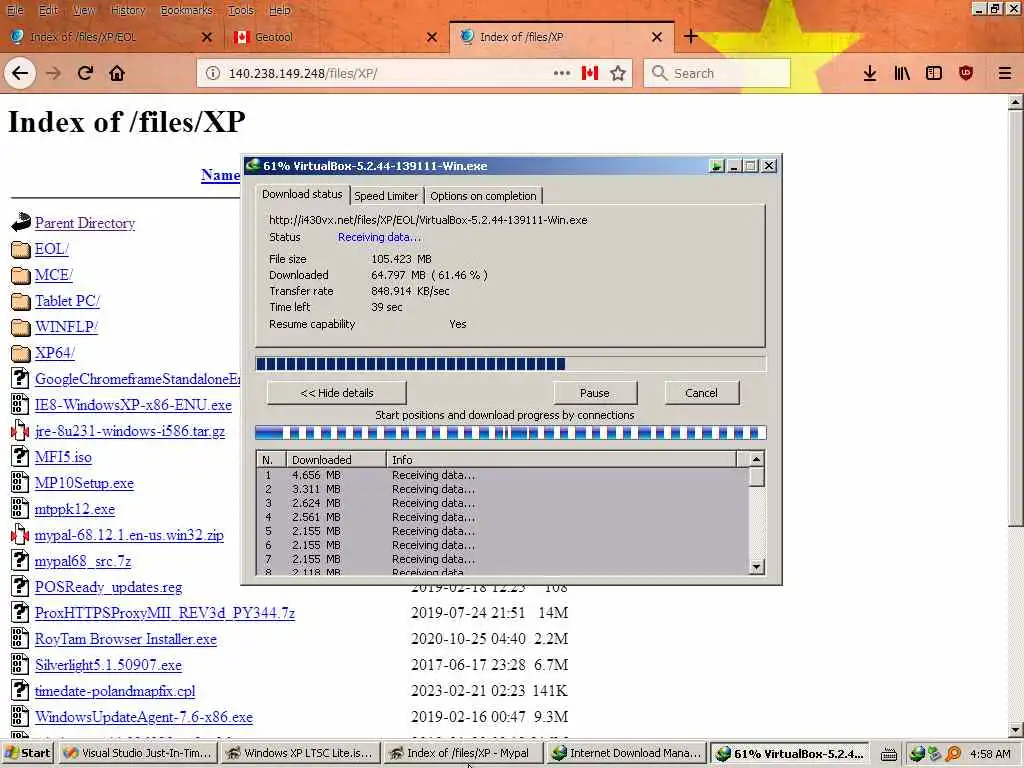1024x768 pixels.
Task: Switch to the Geotool browser tab
Action: coord(335,37)
